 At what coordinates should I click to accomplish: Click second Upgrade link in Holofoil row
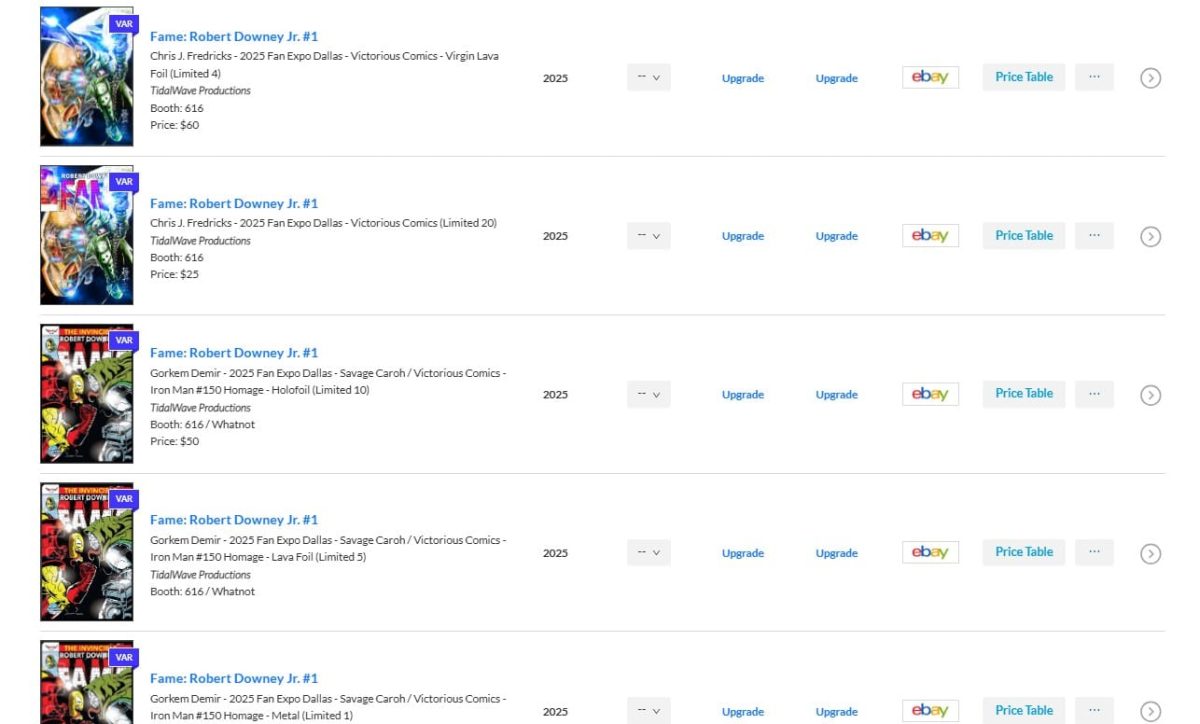tap(836, 395)
